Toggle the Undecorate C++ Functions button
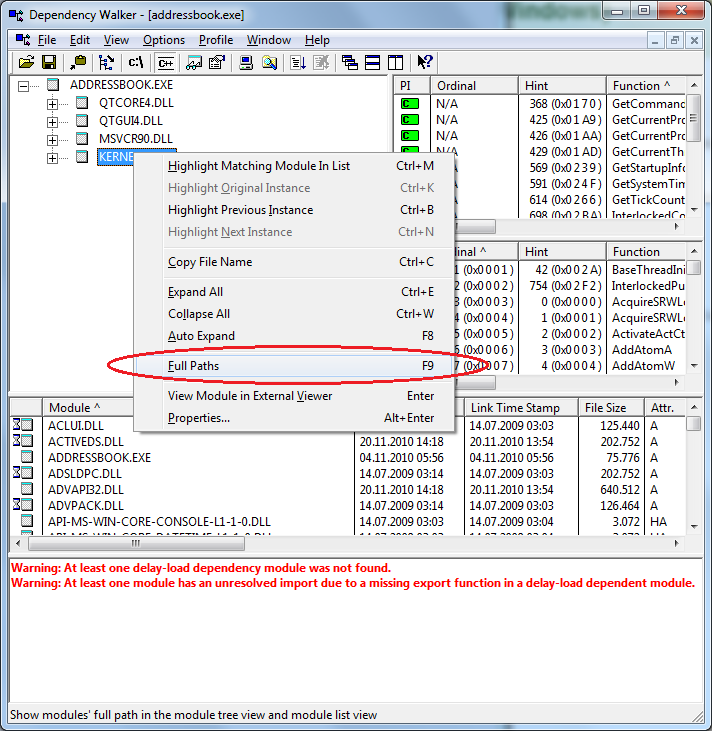This screenshot has width=712, height=731. coord(164,63)
